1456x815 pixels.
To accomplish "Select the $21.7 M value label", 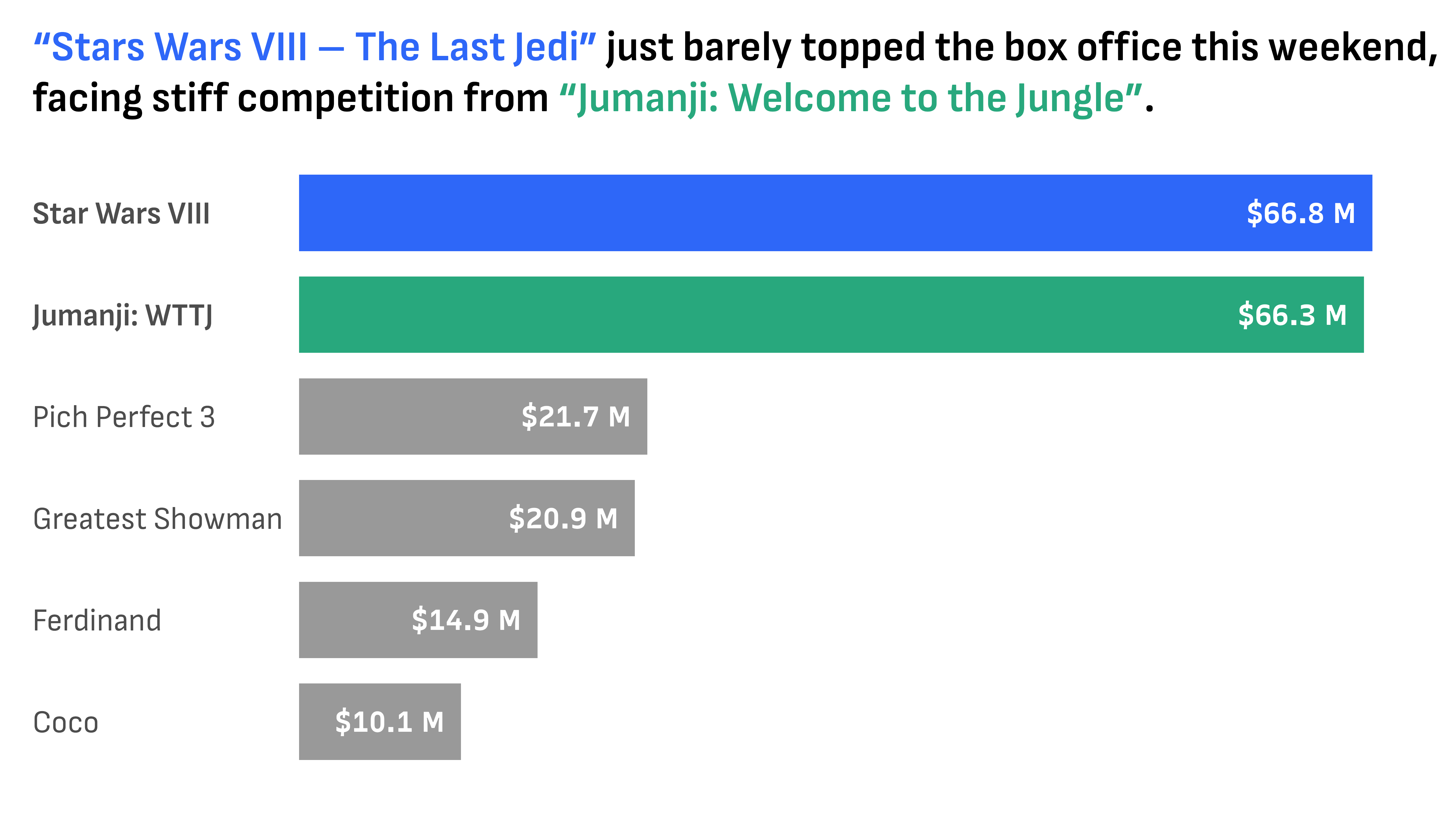I will pos(575,416).
